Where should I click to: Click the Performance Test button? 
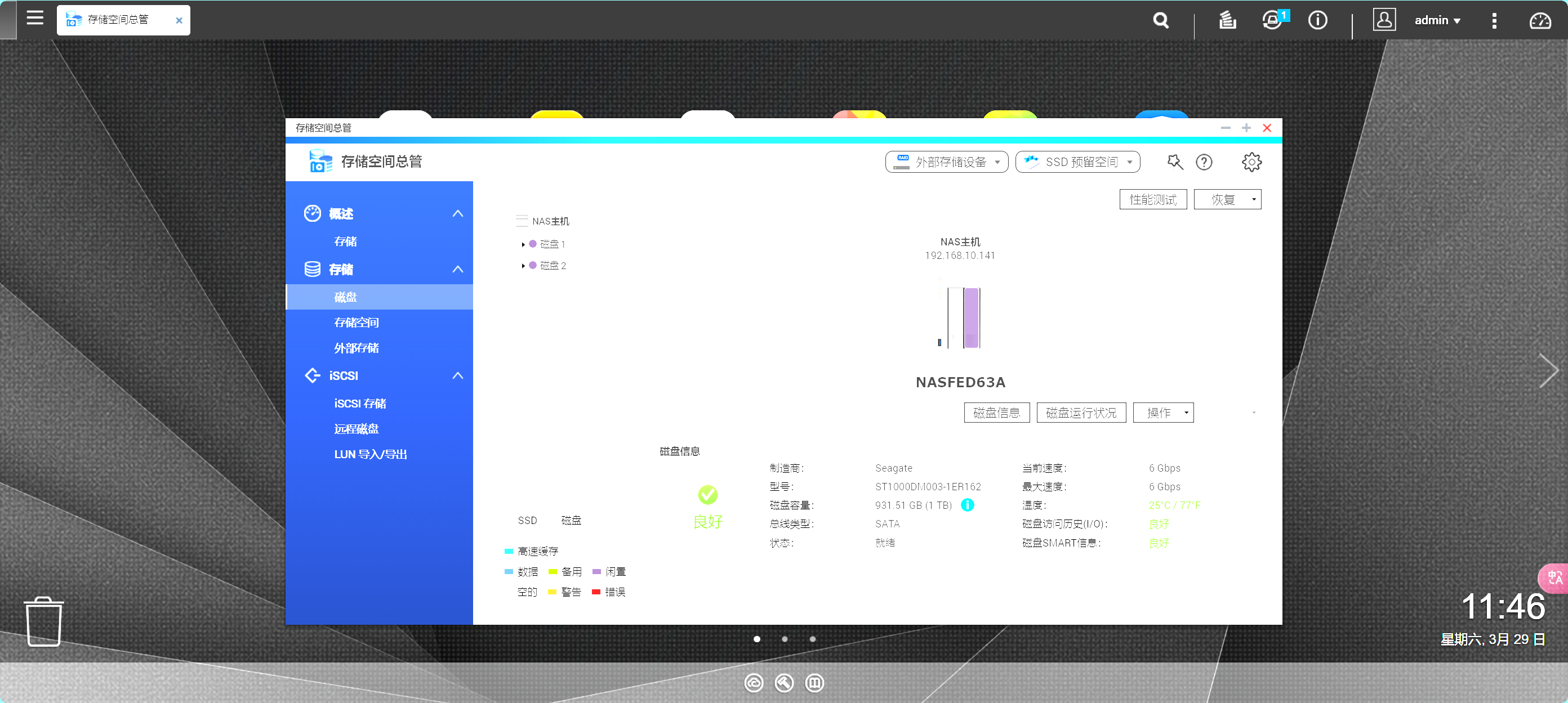(1152, 199)
